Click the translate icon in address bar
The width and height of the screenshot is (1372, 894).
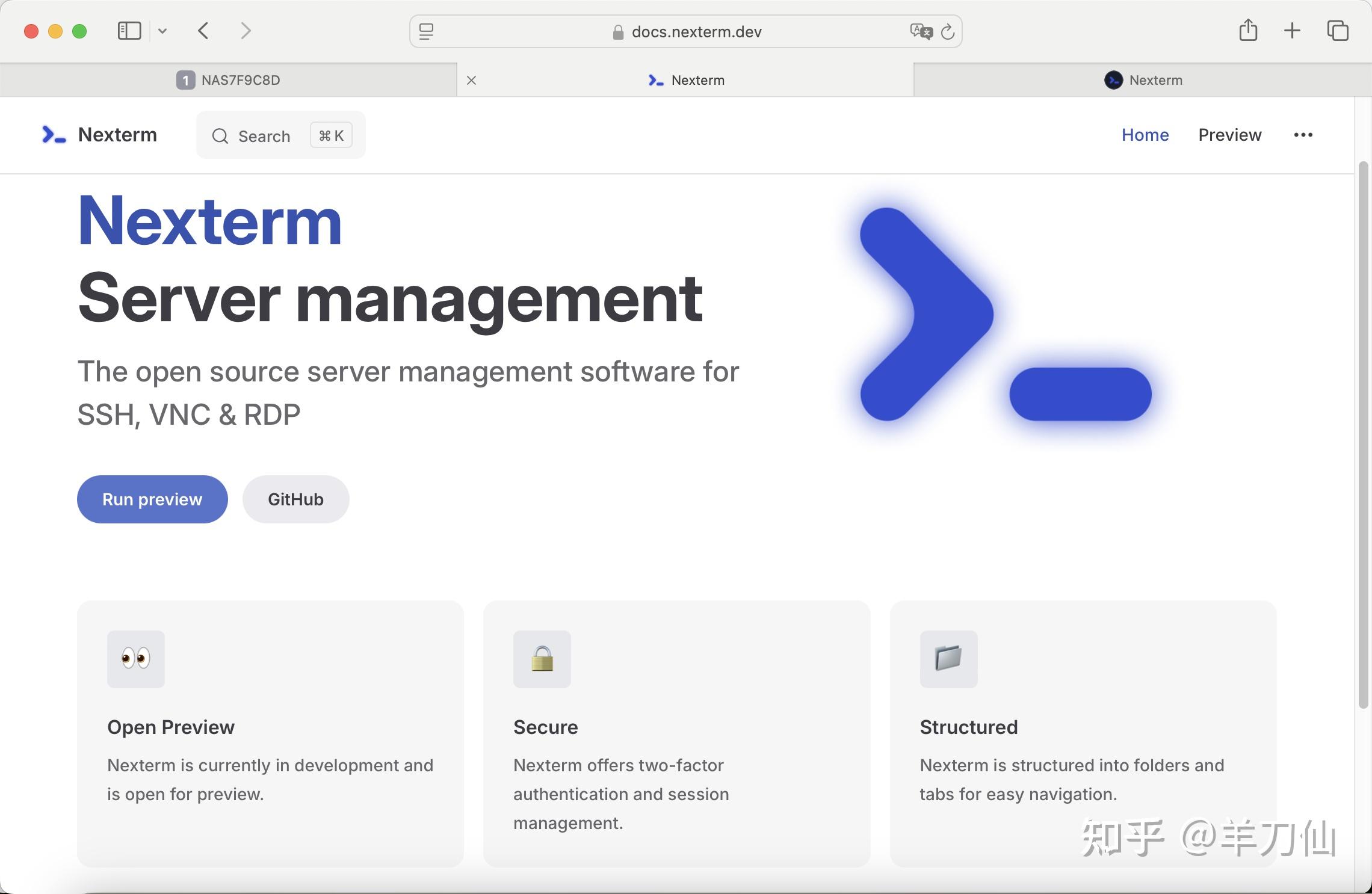point(921,31)
